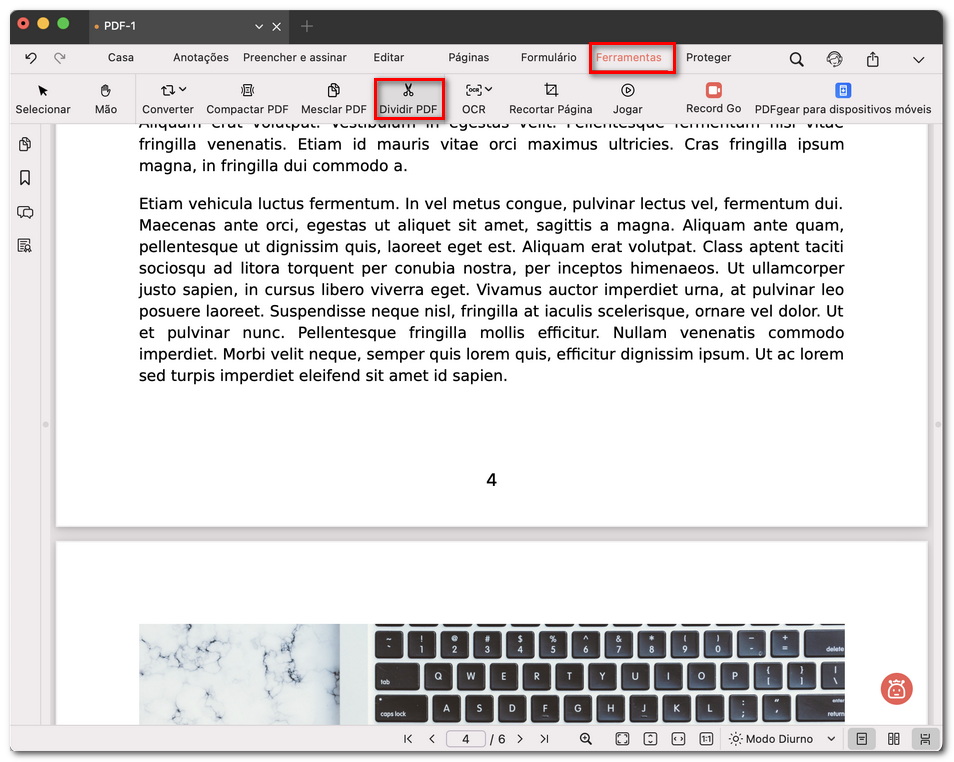The width and height of the screenshot is (954, 762).
Task: Open the comments sidebar panel
Action: pos(23,212)
